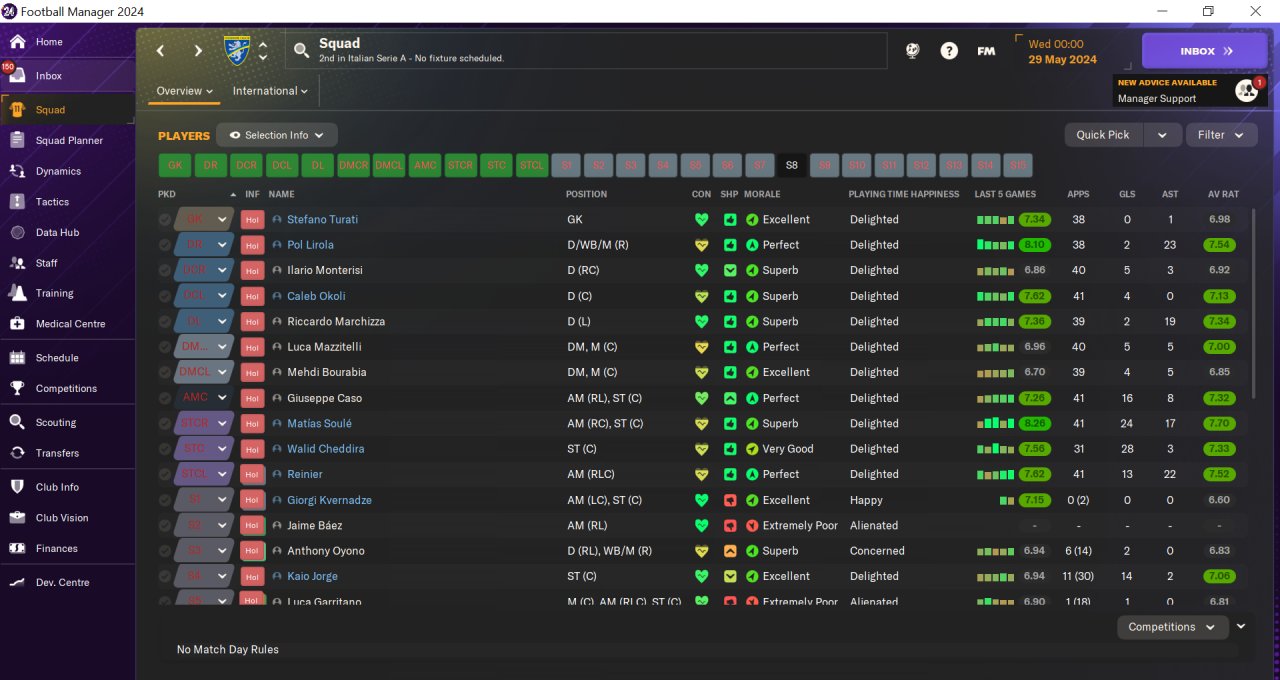Sort by the MORALE column header
Screen dimensions: 1280x680
(x=762, y=194)
